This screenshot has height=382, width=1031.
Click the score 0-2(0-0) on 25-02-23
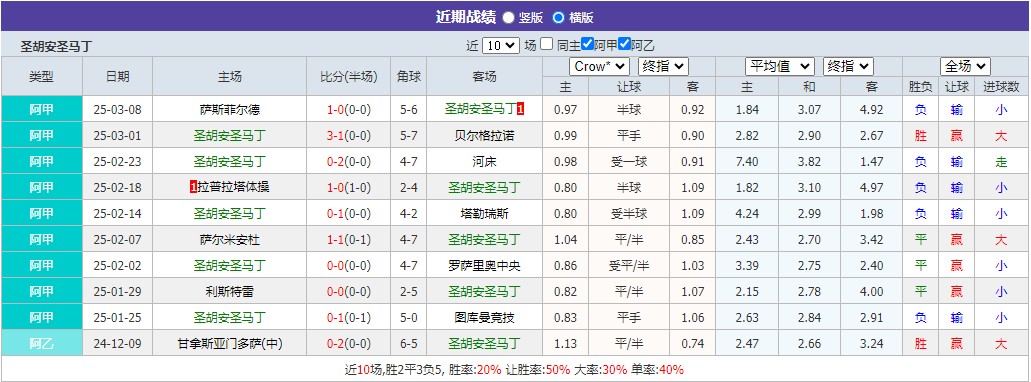coord(348,162)
